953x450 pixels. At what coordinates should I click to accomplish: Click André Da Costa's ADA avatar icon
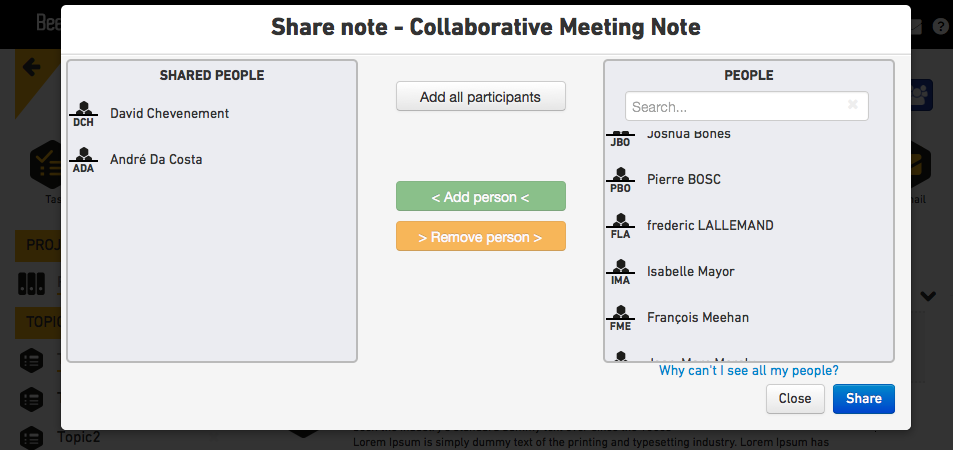tap(83, 160)
